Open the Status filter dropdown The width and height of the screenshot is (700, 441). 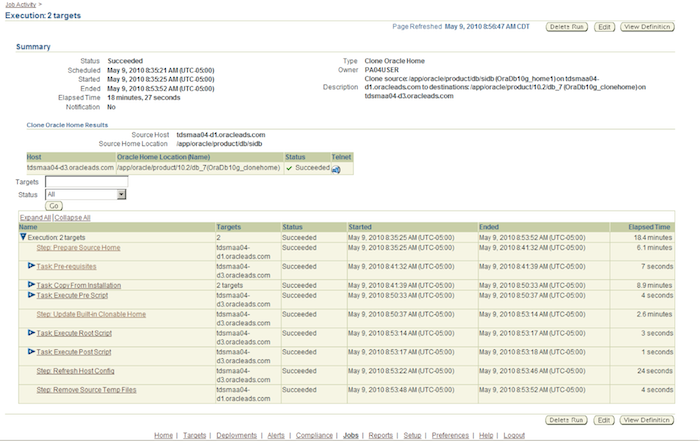[x=86, y=194]
